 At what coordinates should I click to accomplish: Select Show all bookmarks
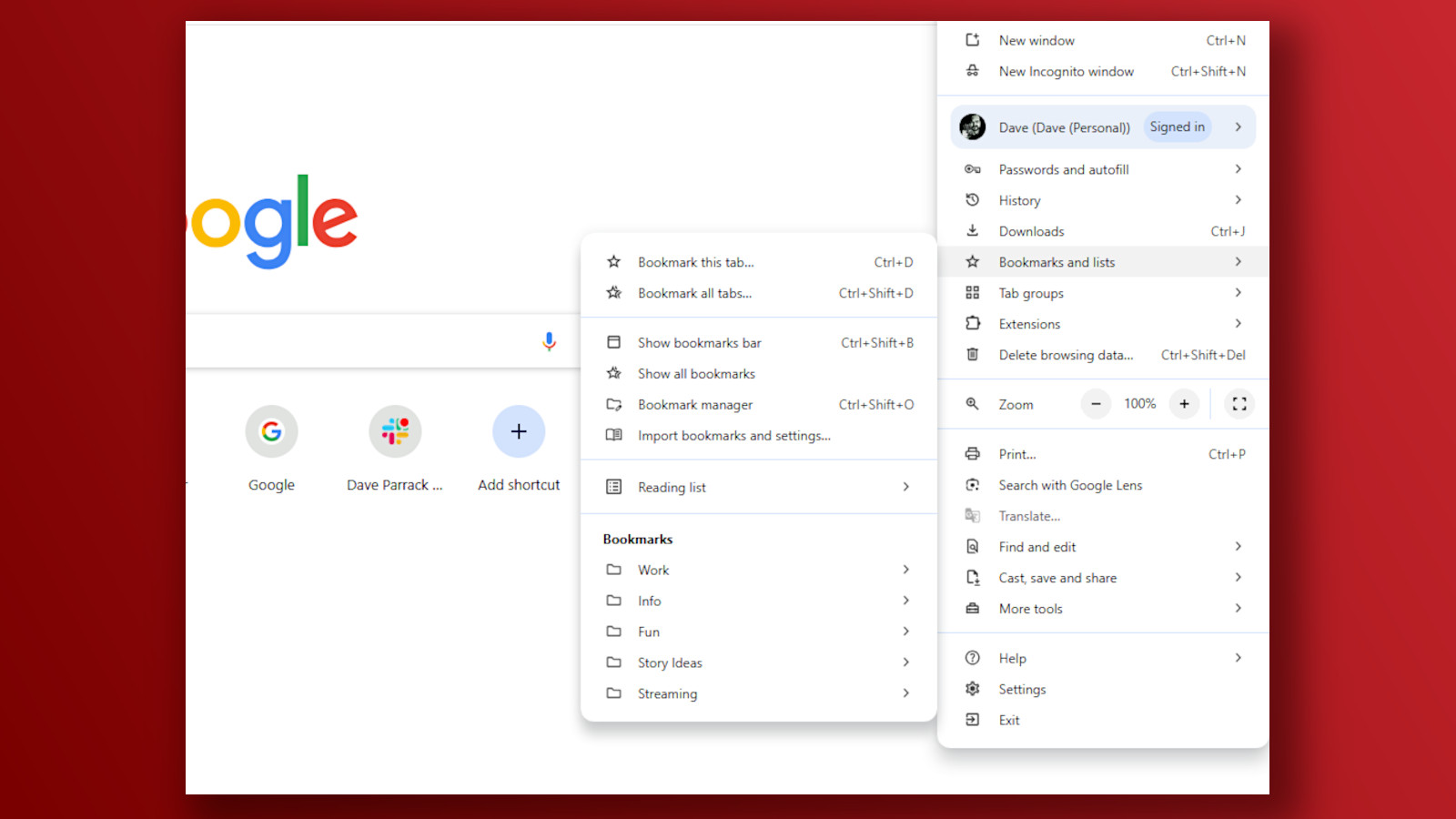point(695,373)
